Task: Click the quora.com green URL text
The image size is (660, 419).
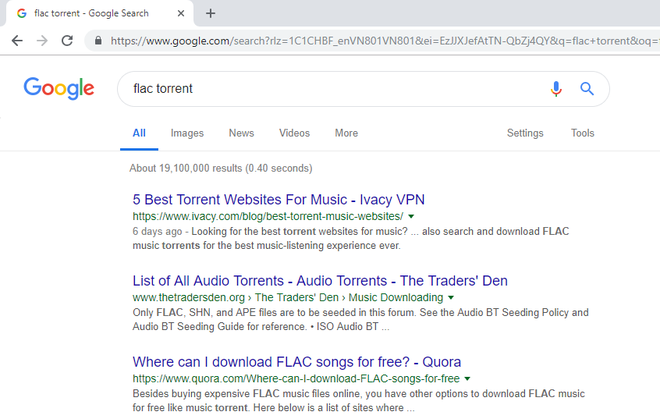Action: (296, 379)
